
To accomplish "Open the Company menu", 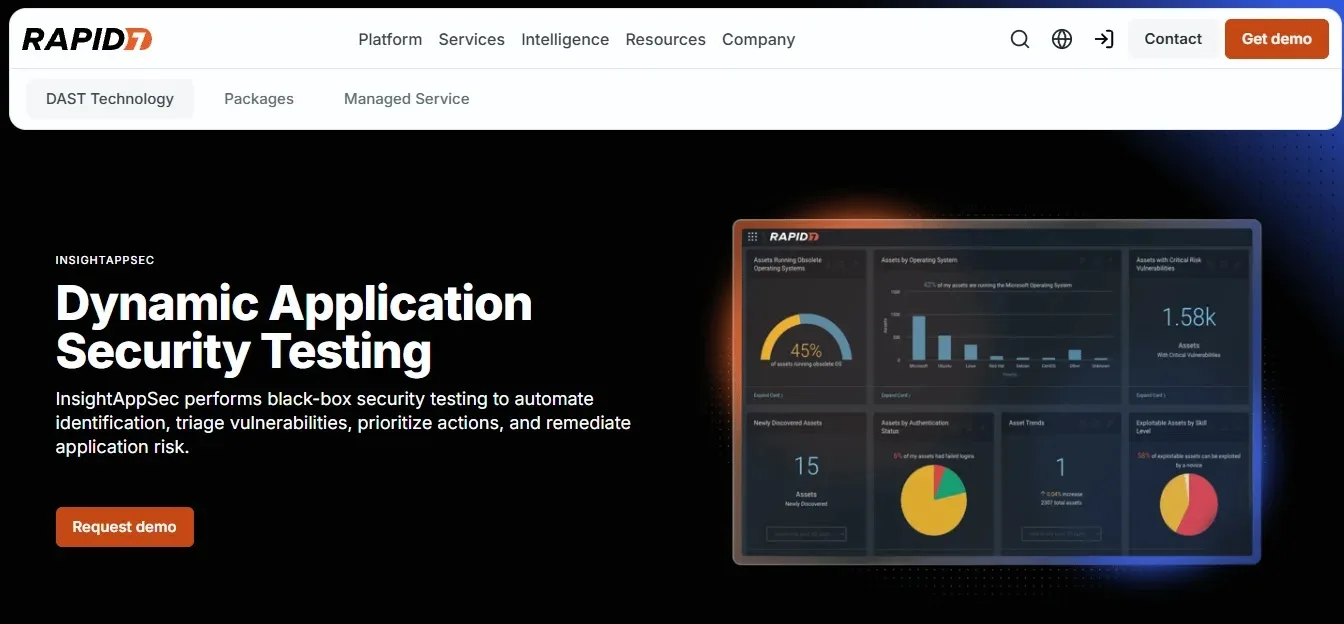I will pyautogui.click(x=758, y=39).
